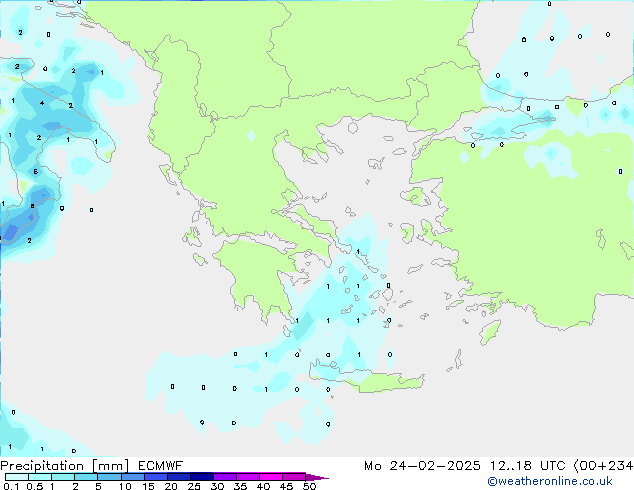Select the 1–2 mm legend color swatch
The height and width of the screenshot is (490, 634).
[x=63, y=477]
